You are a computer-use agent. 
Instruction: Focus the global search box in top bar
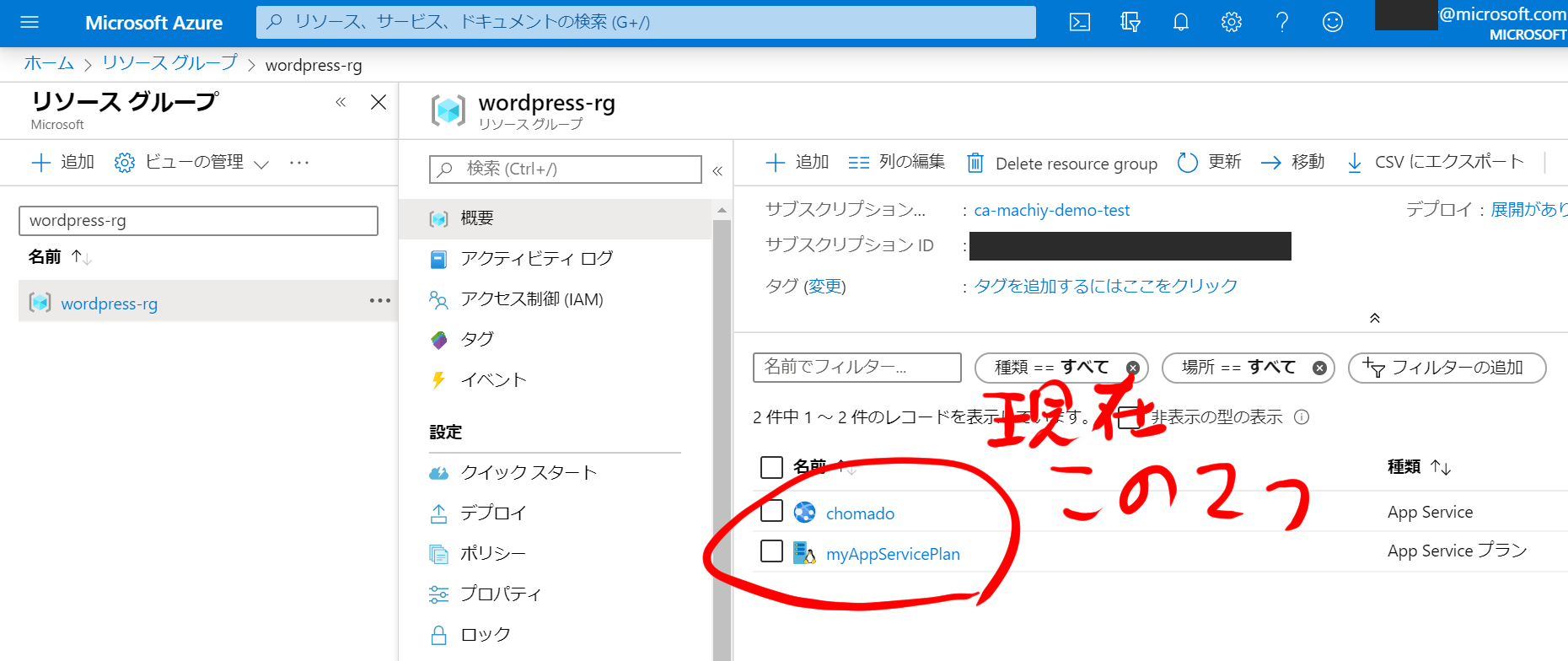tap(646, 22)
